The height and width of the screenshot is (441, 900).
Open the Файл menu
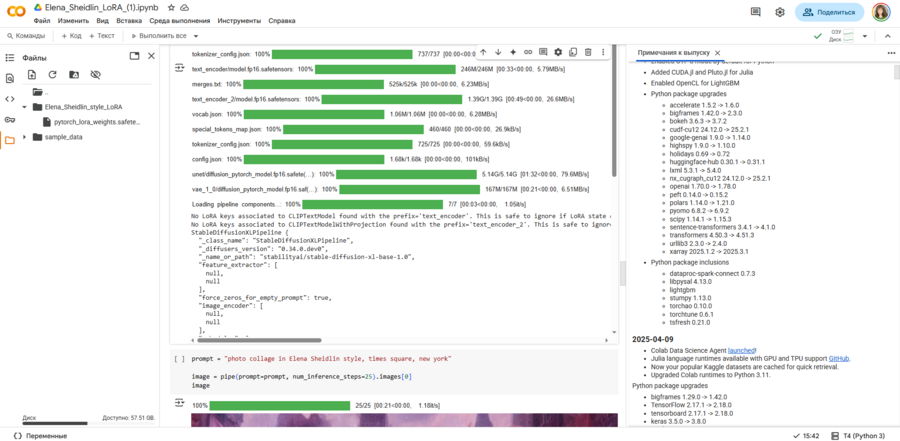[x=41, y=21]
